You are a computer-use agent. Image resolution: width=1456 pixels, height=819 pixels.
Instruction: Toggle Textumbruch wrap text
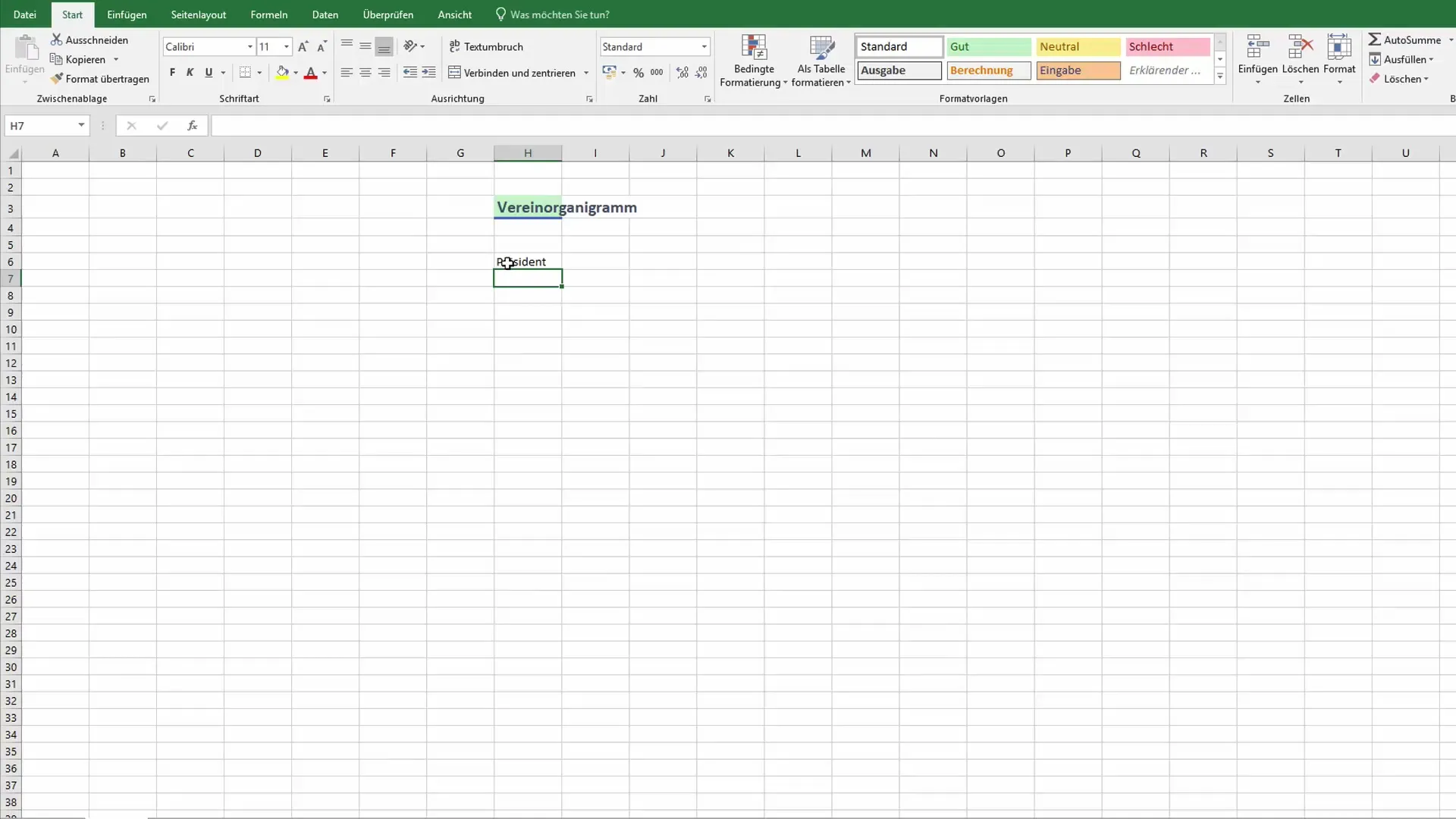pyautogui.click(x=486, y=46)
